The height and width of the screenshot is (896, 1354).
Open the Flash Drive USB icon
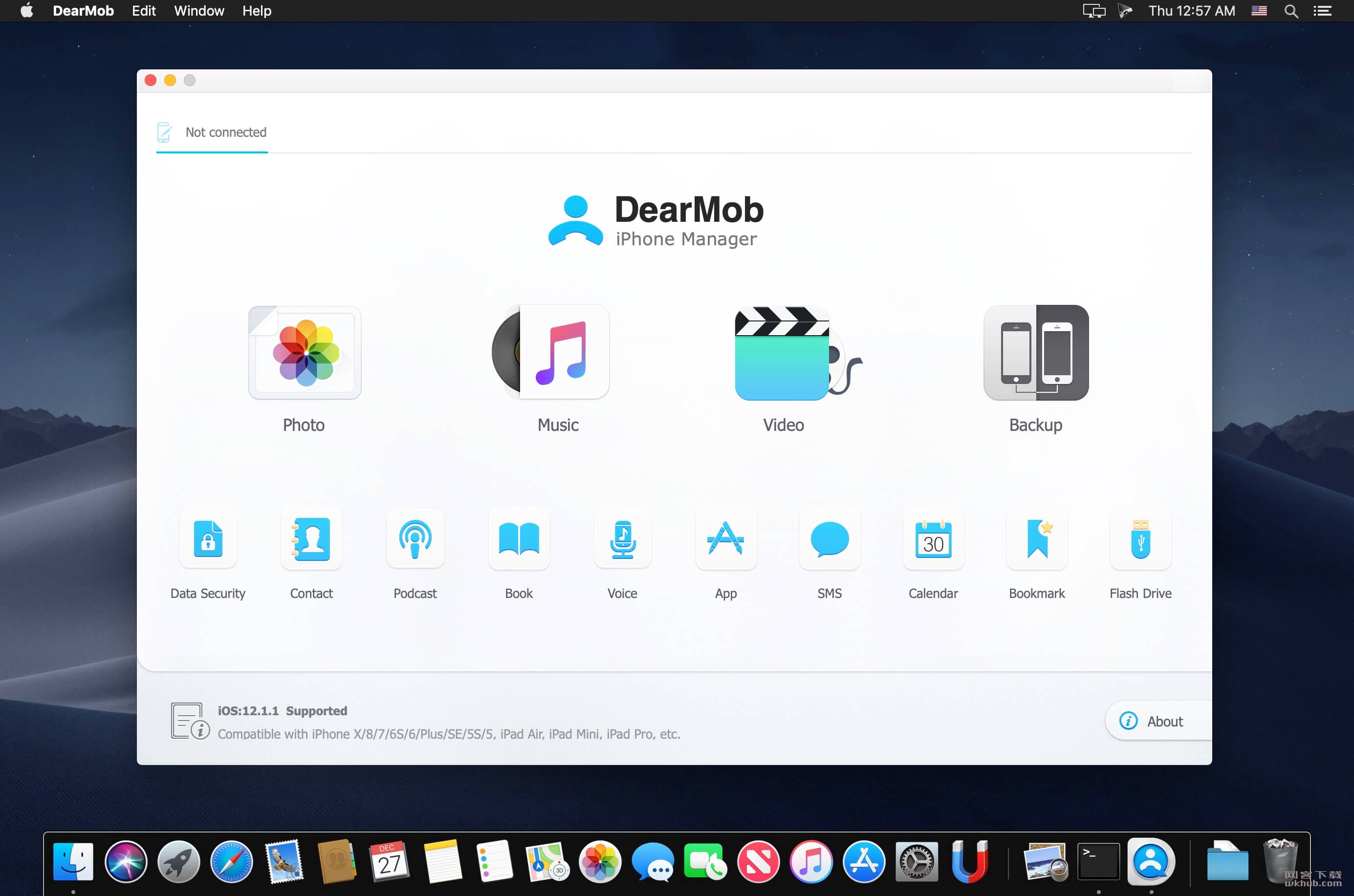[x=1140, y=538]
